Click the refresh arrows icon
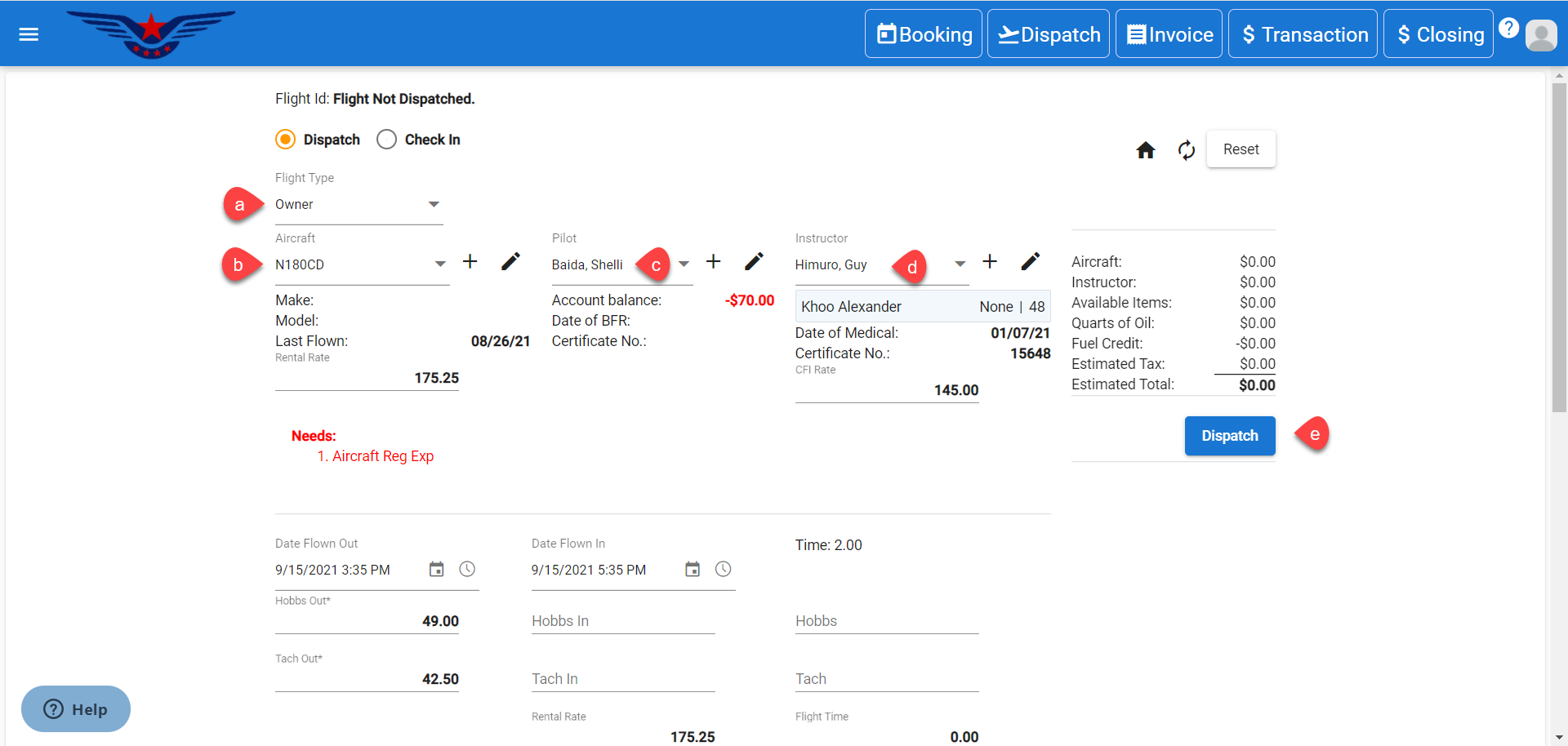The image size is (1568, 746). tap(1186, 150)
